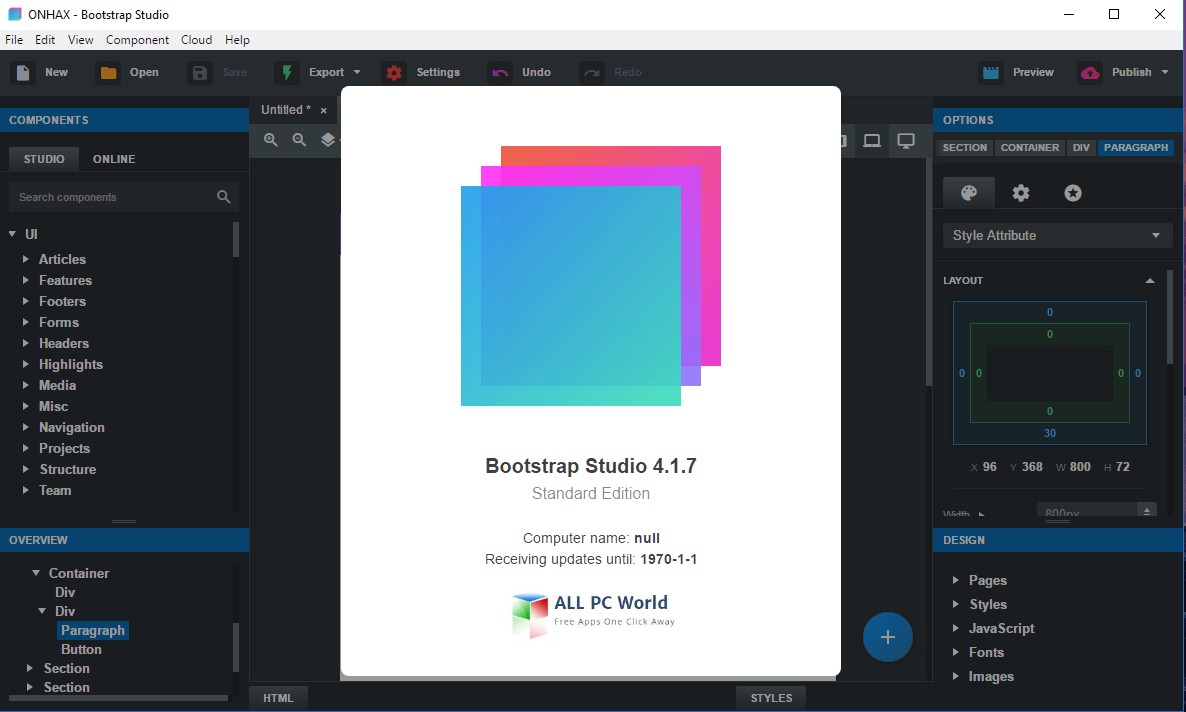
Task: Open the Publish dropdown arrow
Action: point(1165,73)
